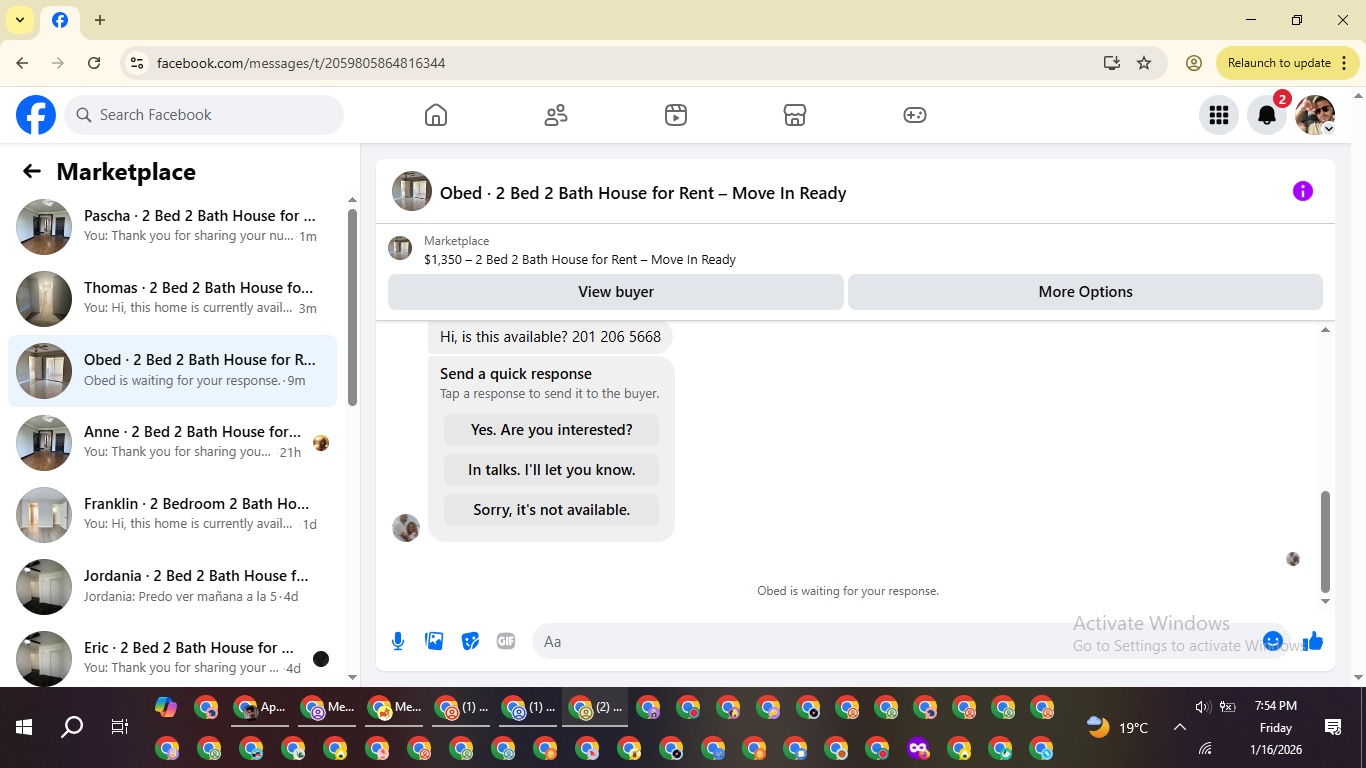Send quick response Sorry, it's not available.
The height and width of the screenshot is (768, 1366).
point(552,510)
